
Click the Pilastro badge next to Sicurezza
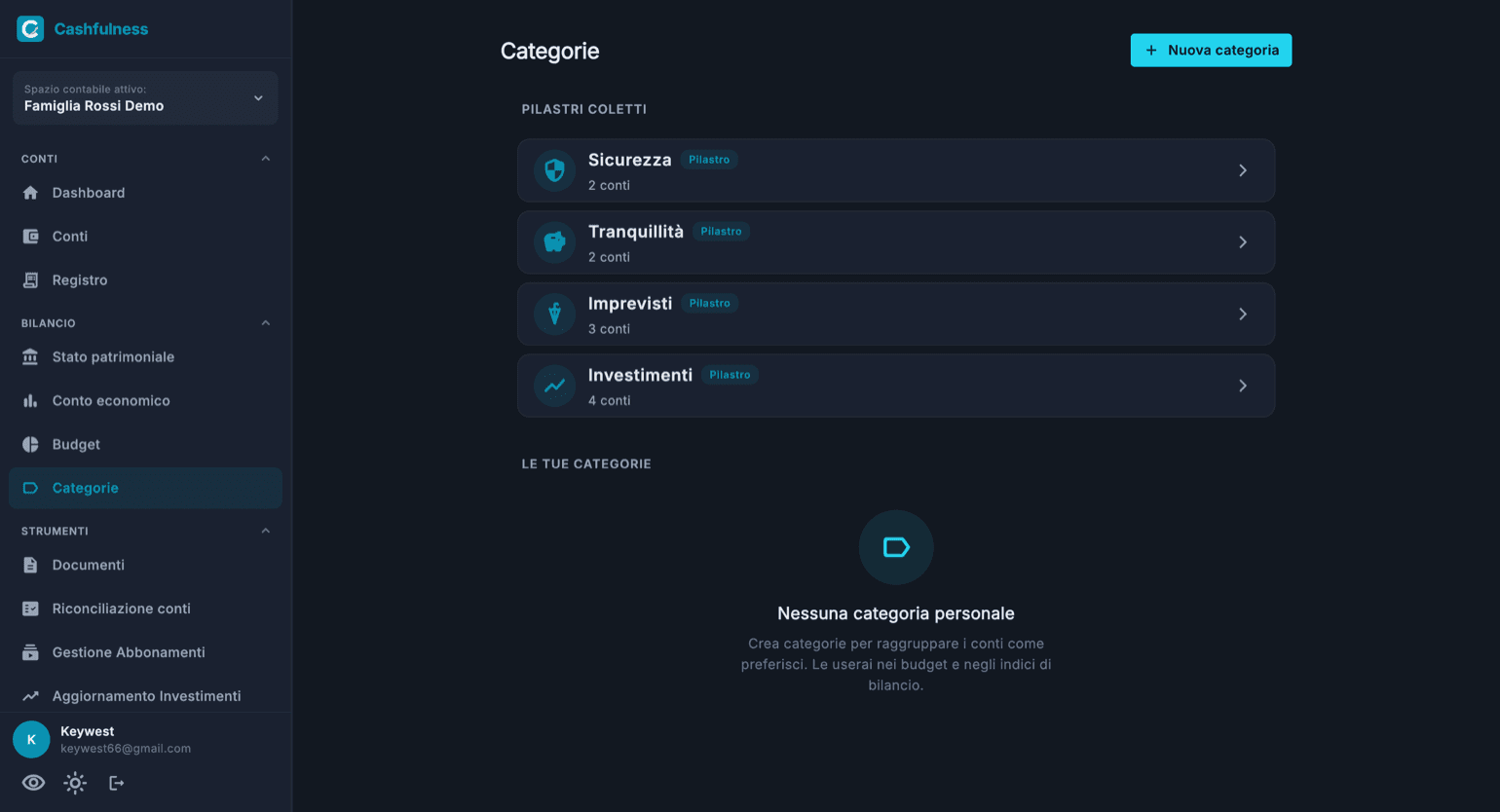click(709, 160)
